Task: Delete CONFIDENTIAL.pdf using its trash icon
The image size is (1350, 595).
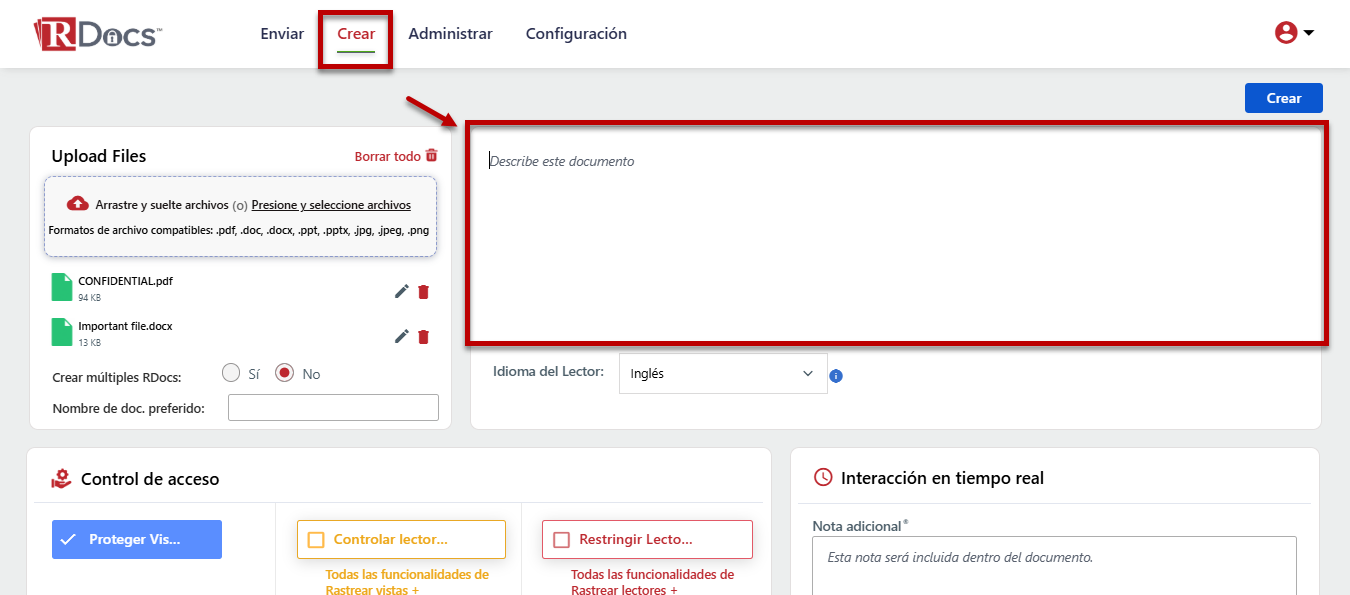Action: pyautogui.click(x=424, y=292)
